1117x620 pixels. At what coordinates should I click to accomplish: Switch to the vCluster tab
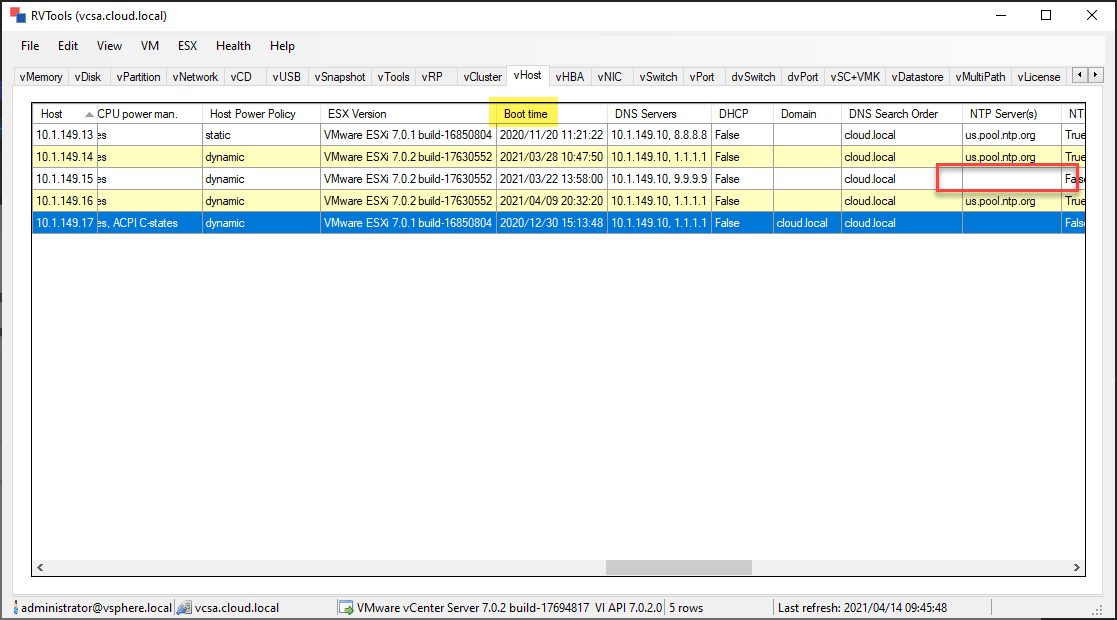click(482, 77)
